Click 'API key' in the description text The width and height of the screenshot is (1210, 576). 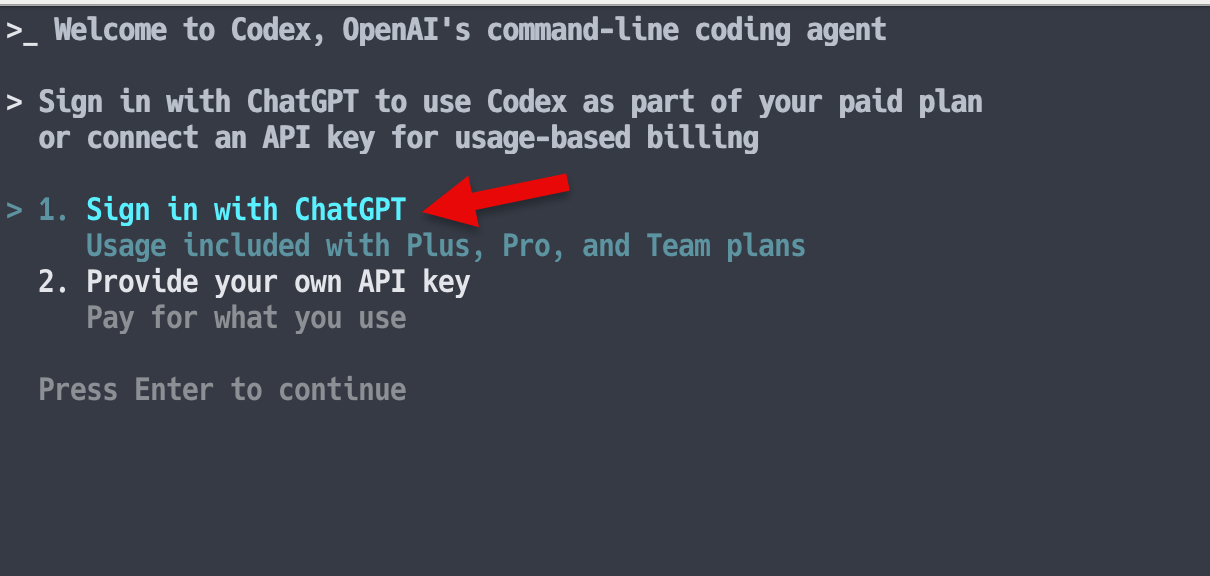pyautogui.click(x=317, y=137)
